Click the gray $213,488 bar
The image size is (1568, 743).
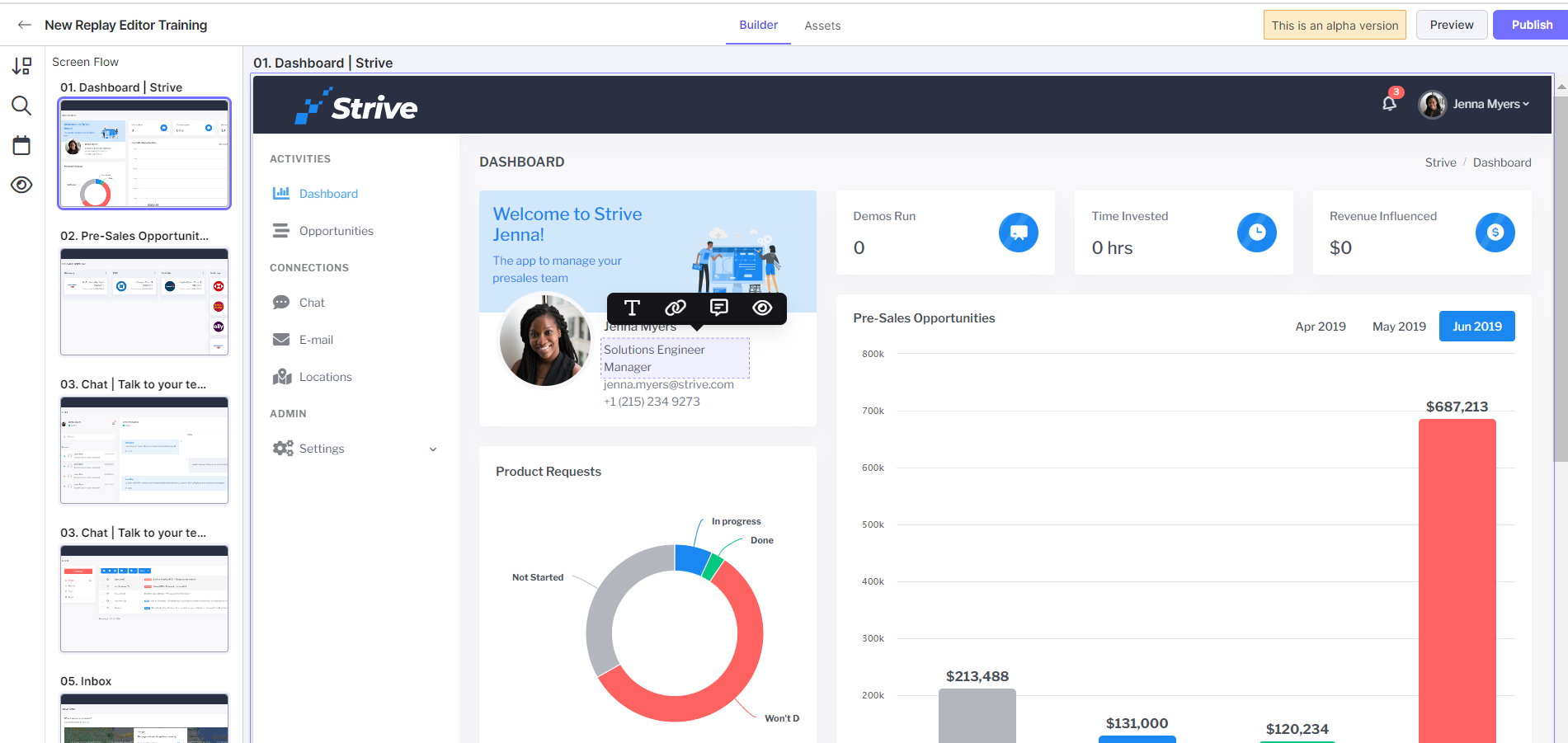[977, 716]
